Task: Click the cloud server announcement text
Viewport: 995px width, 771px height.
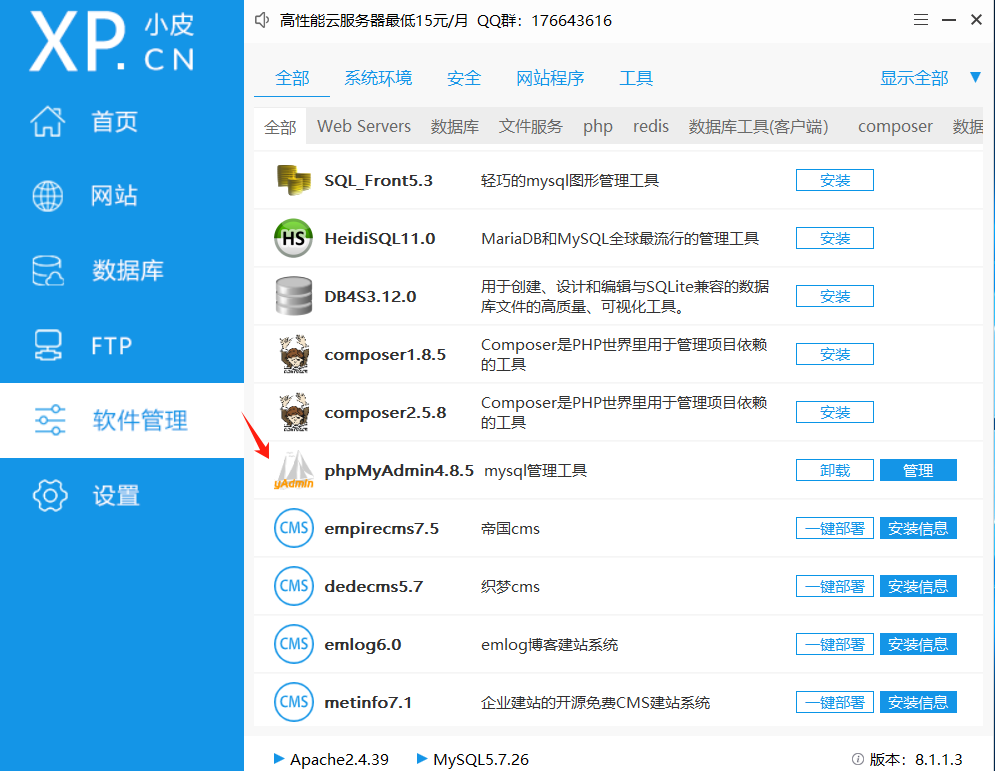Action: 445,20
